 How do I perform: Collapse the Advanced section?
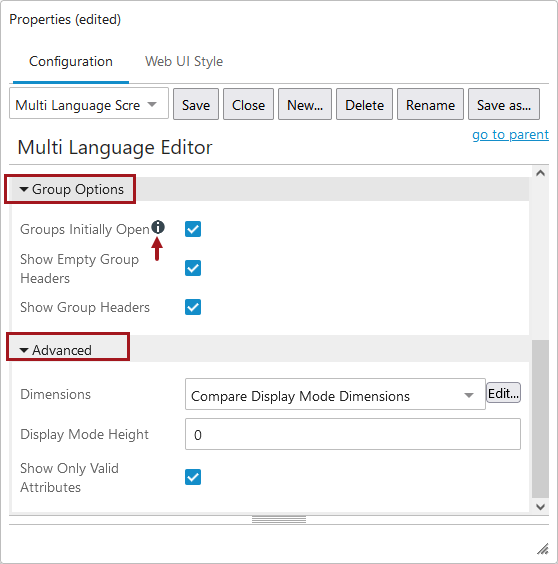55,350
